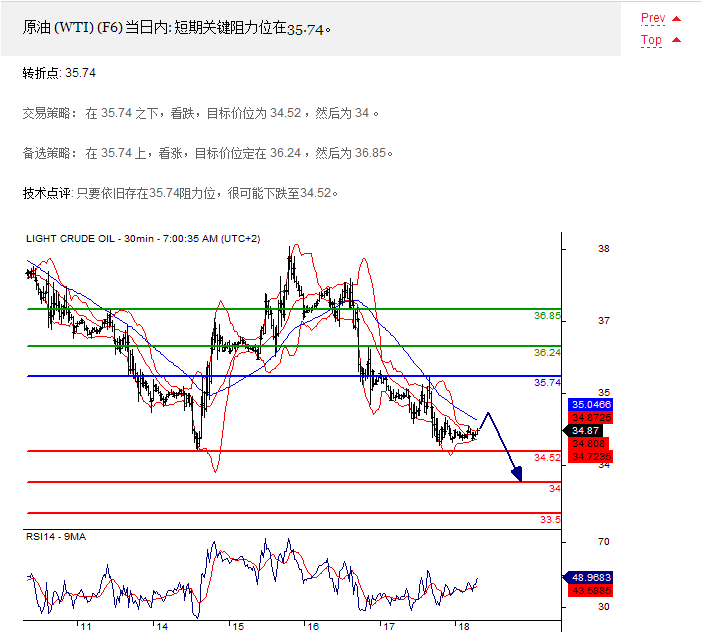Viewport: 706px width, 639px height.
Task: Click the 36.85 green resistance label
Action: tap(547, 316)
